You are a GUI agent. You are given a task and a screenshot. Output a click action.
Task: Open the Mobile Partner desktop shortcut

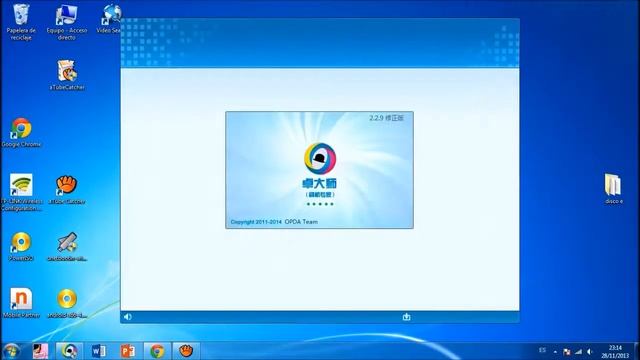click(21, 303)
